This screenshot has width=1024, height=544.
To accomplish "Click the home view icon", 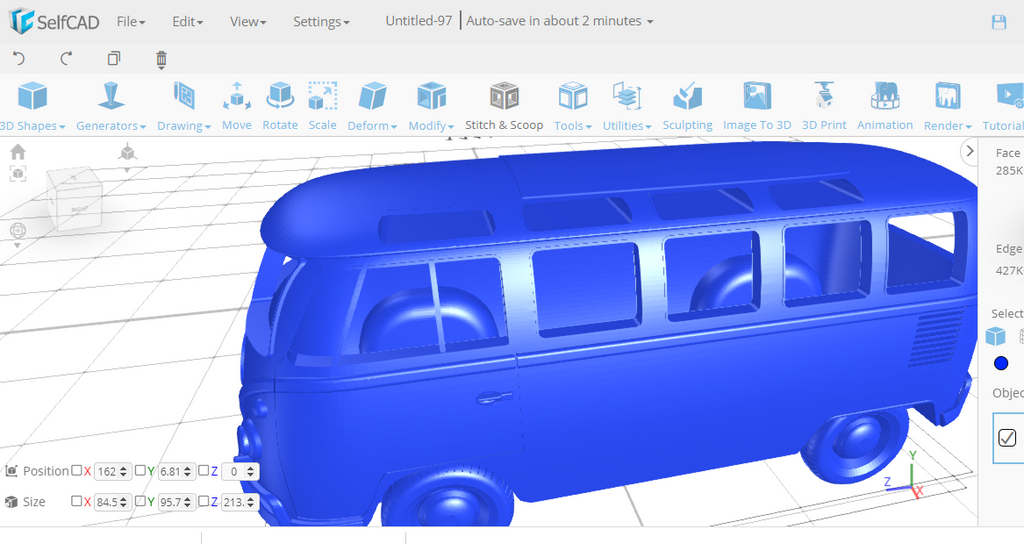I will pos(18,152).
